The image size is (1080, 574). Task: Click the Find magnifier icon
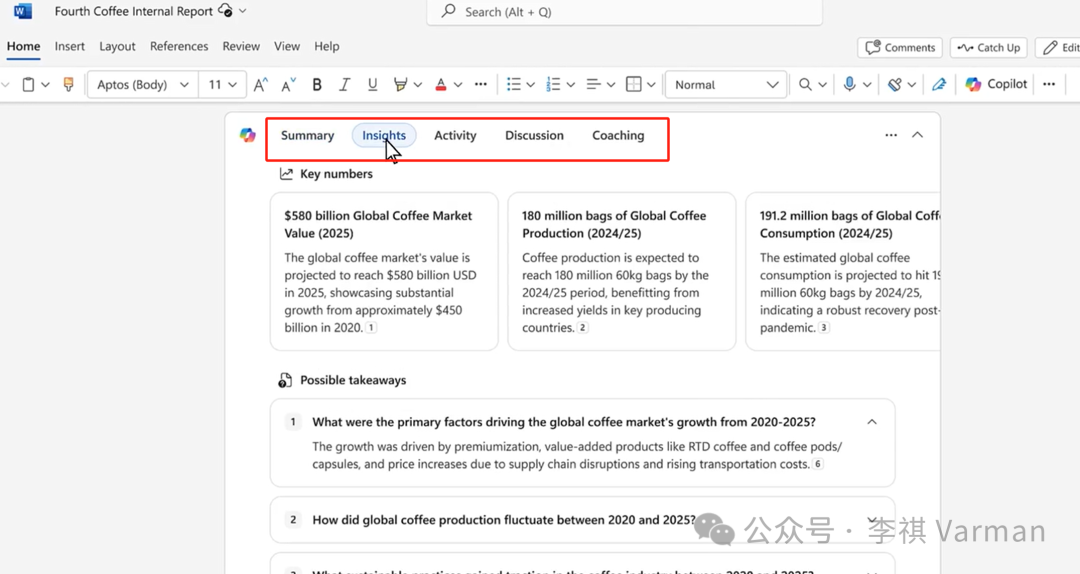804,85
